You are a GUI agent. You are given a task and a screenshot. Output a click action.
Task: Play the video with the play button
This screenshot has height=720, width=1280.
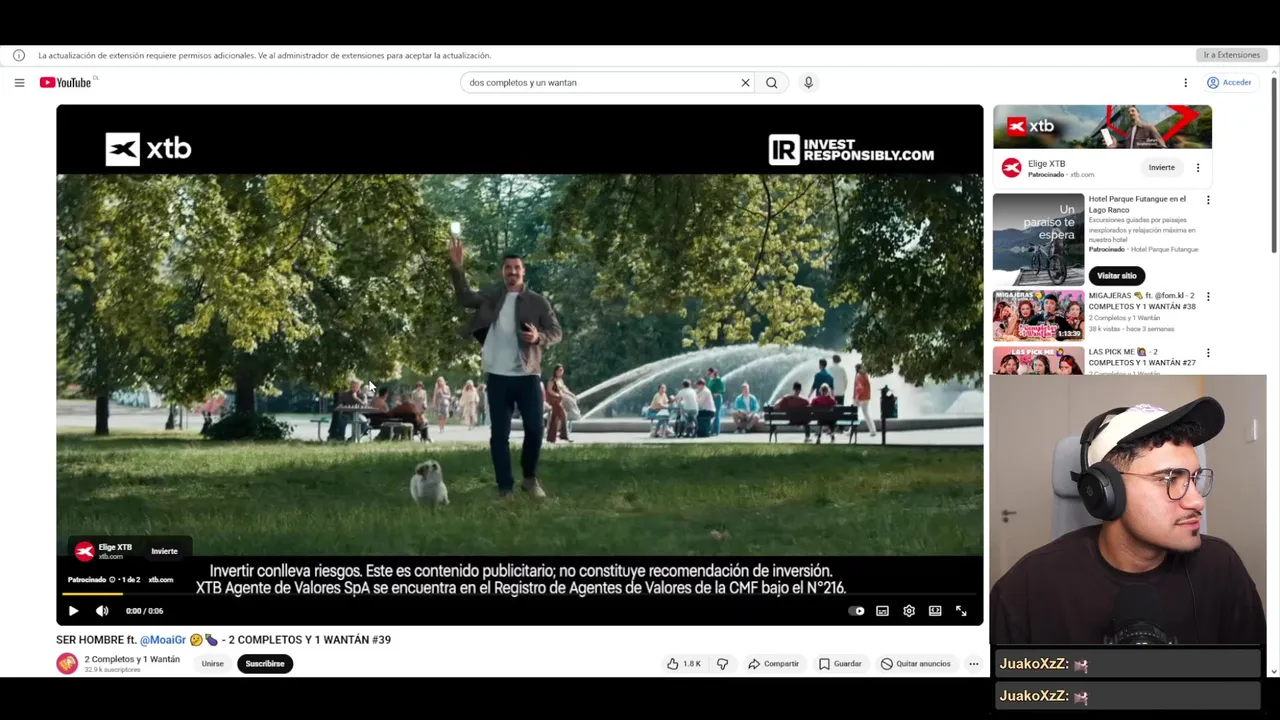(73, 611)
